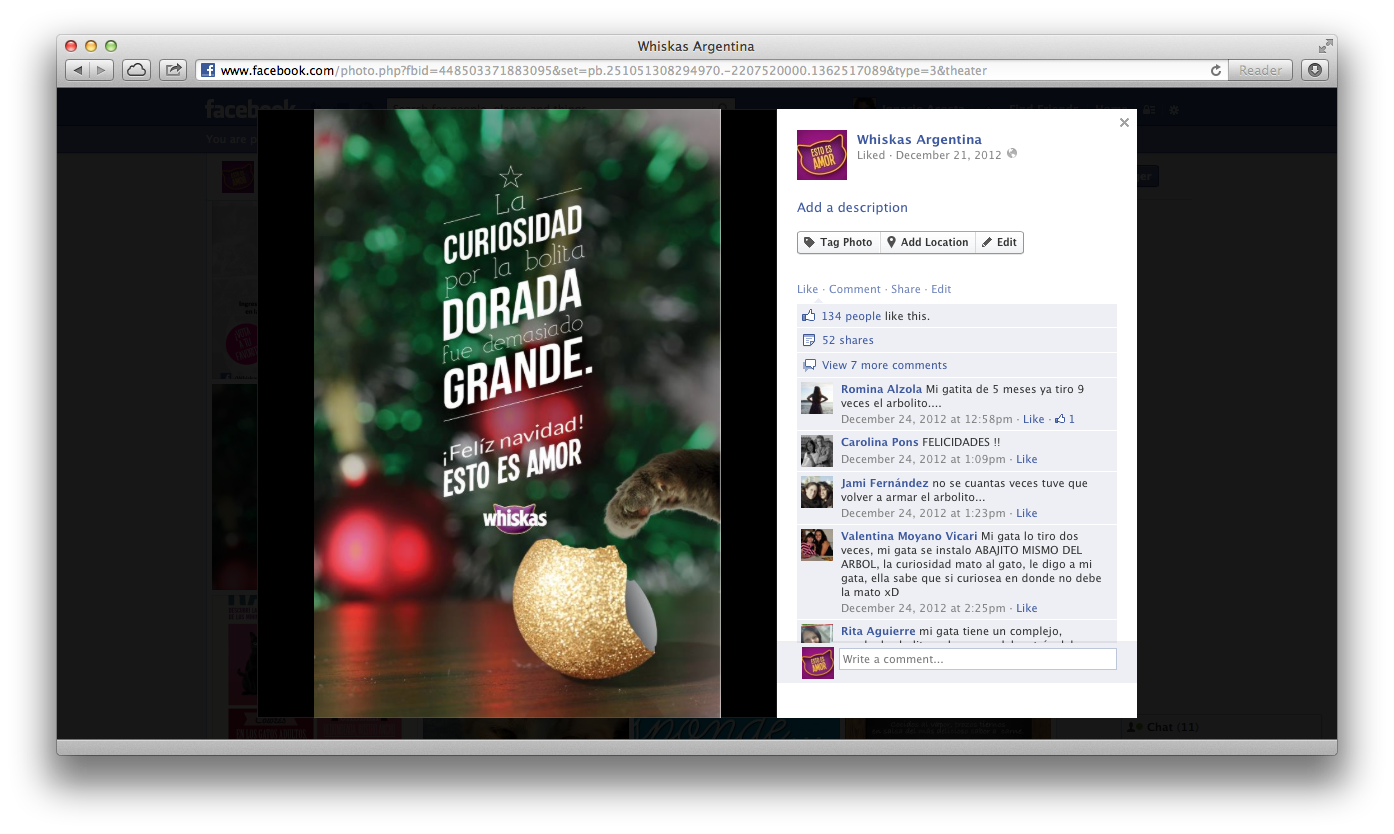Go back with Safari's back arrow

(78, 70)
